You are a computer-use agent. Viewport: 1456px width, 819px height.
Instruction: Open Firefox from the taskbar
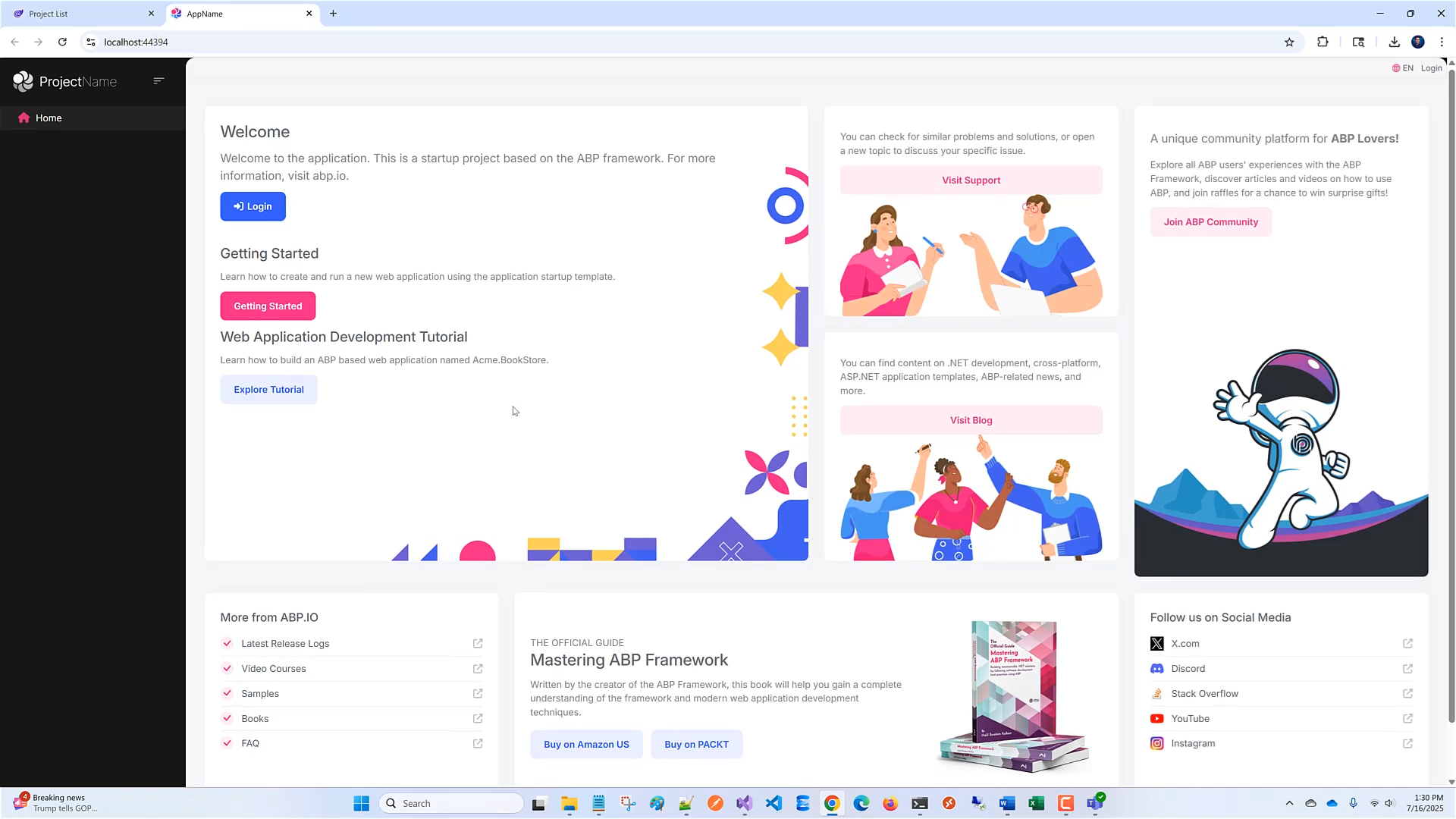pos(890,803)
